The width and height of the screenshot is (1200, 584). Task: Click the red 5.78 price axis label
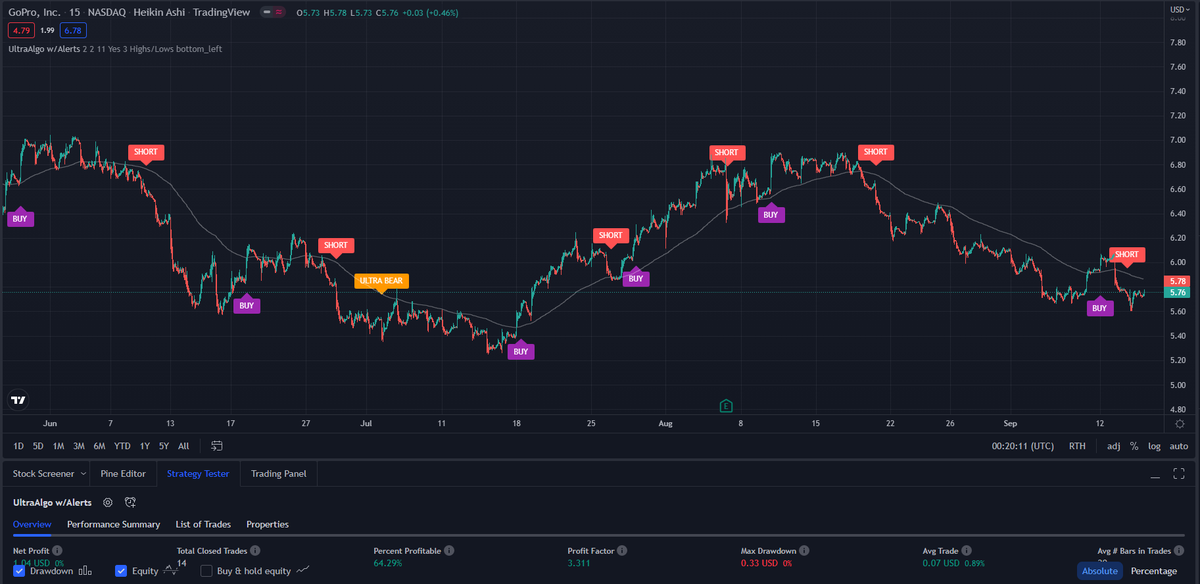click(x=1178, y=281)
